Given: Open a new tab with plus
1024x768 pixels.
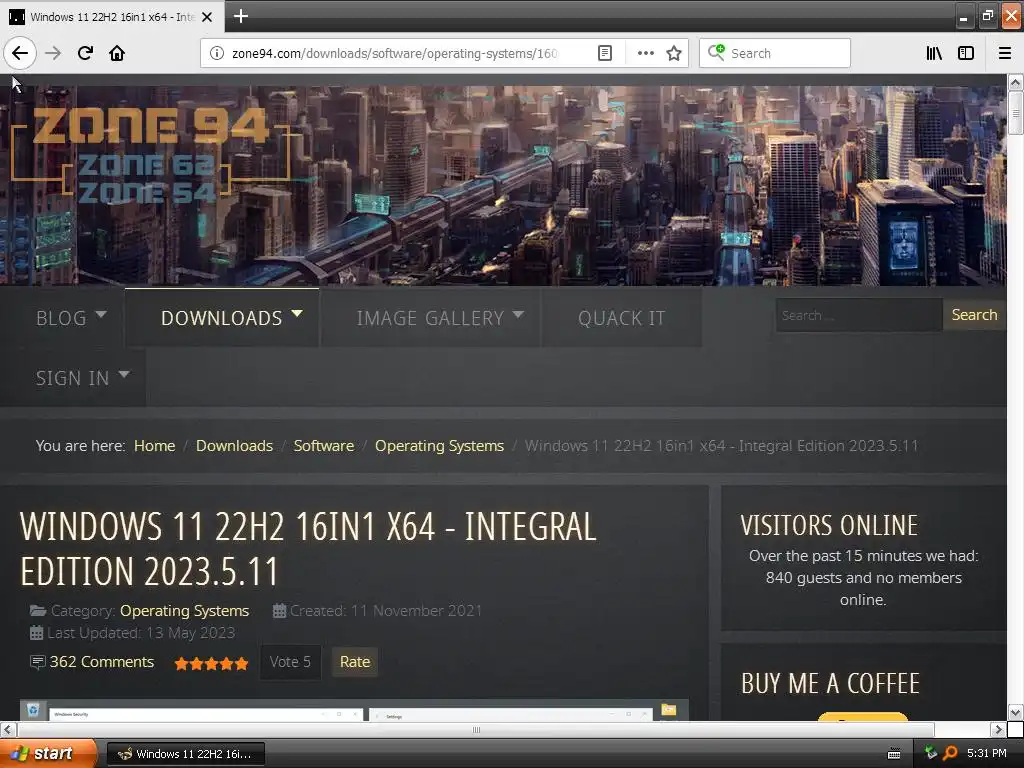Looking at the screenshot, I should point(240,16).
